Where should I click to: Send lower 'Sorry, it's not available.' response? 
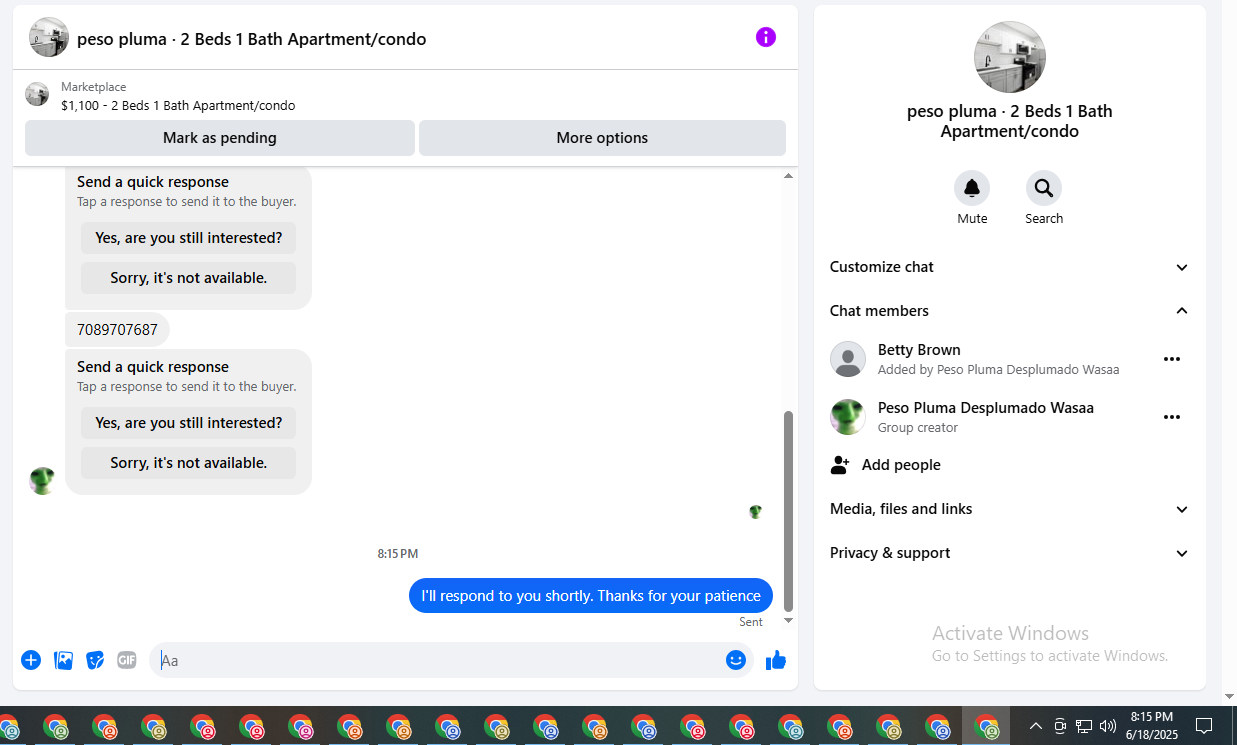click(x=189, y=463)
